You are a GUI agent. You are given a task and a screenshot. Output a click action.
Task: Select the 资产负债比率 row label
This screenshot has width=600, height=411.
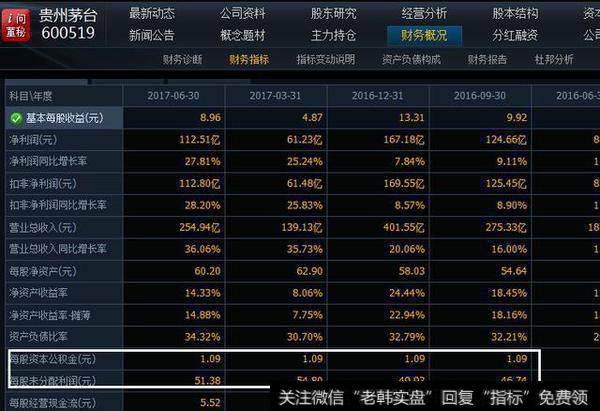[x=38, y=337]
